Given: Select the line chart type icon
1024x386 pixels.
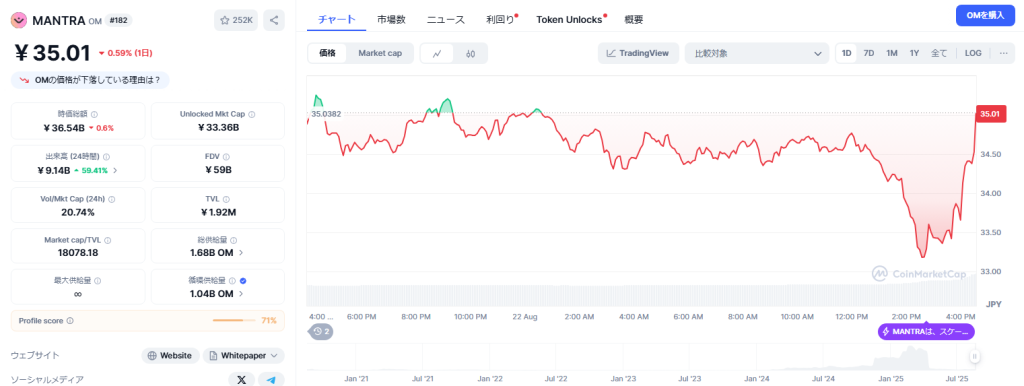Looking at the screenshot, I should coord(438,54).
